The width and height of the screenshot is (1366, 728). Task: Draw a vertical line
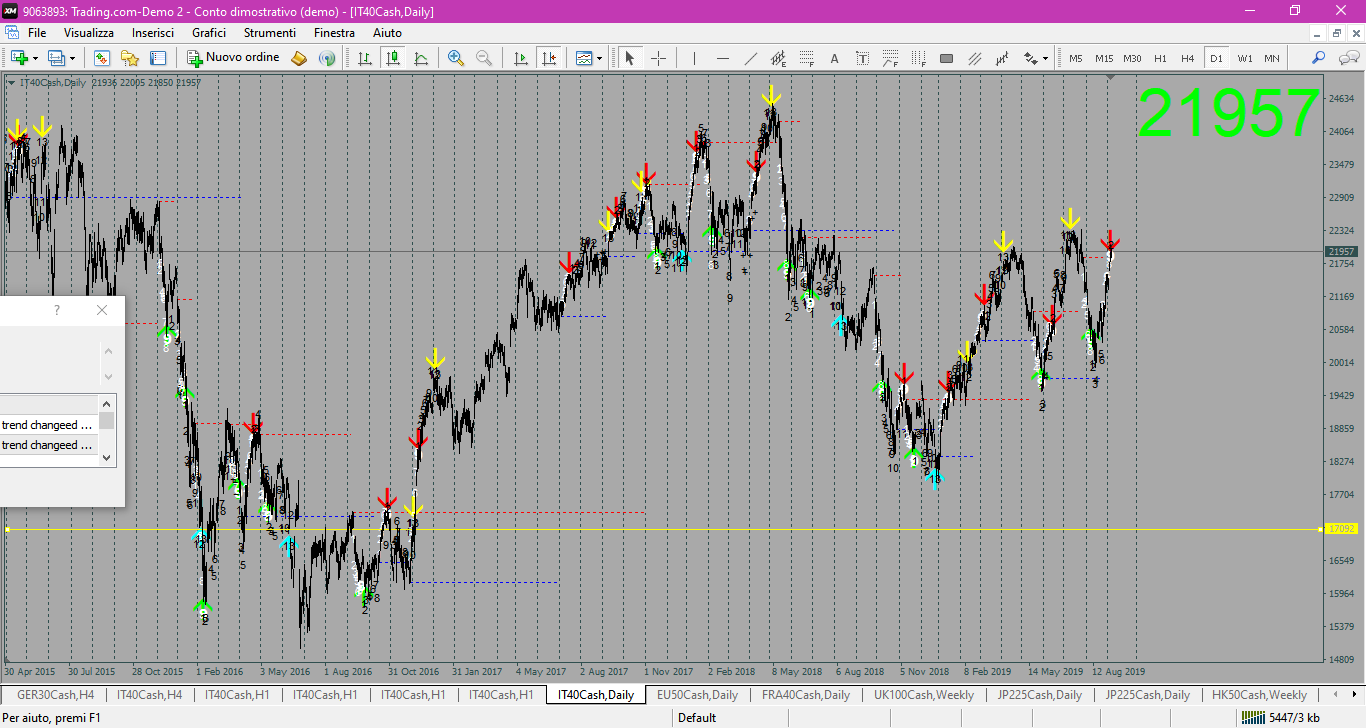tap(694, 58)
